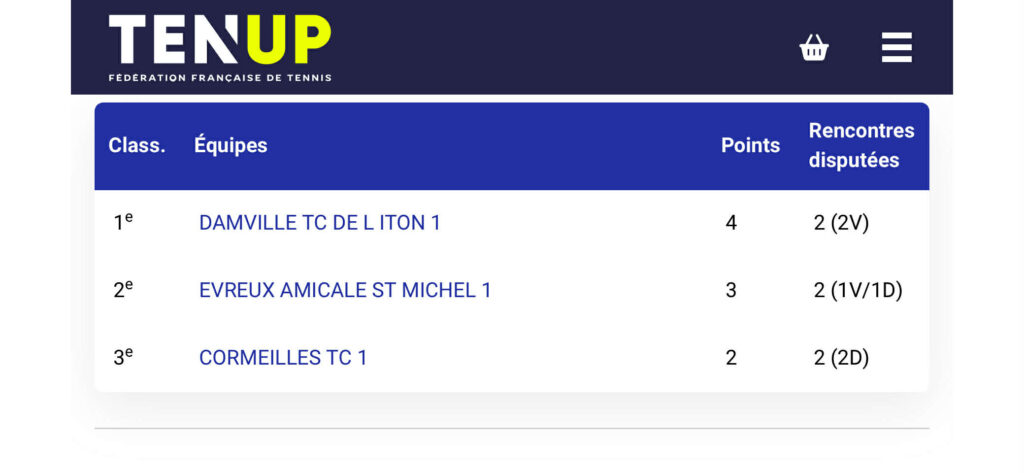
Task: Click the 2 (2D) matches cell
Action: [841, 357]
